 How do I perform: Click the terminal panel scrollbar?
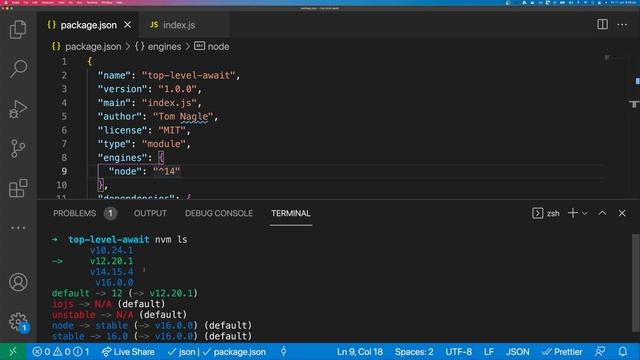(635, 283)
